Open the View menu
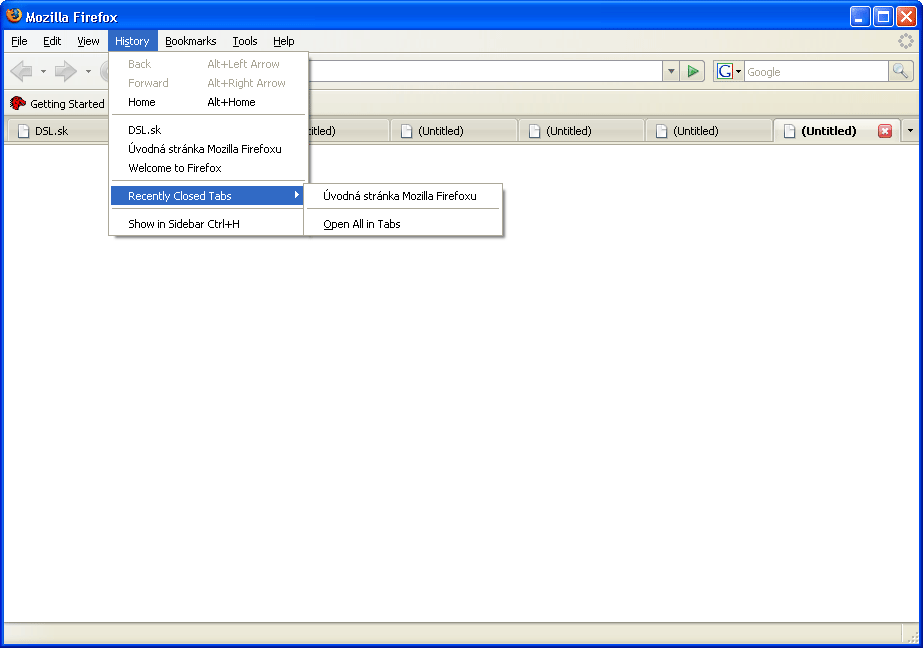 (88, 41)
